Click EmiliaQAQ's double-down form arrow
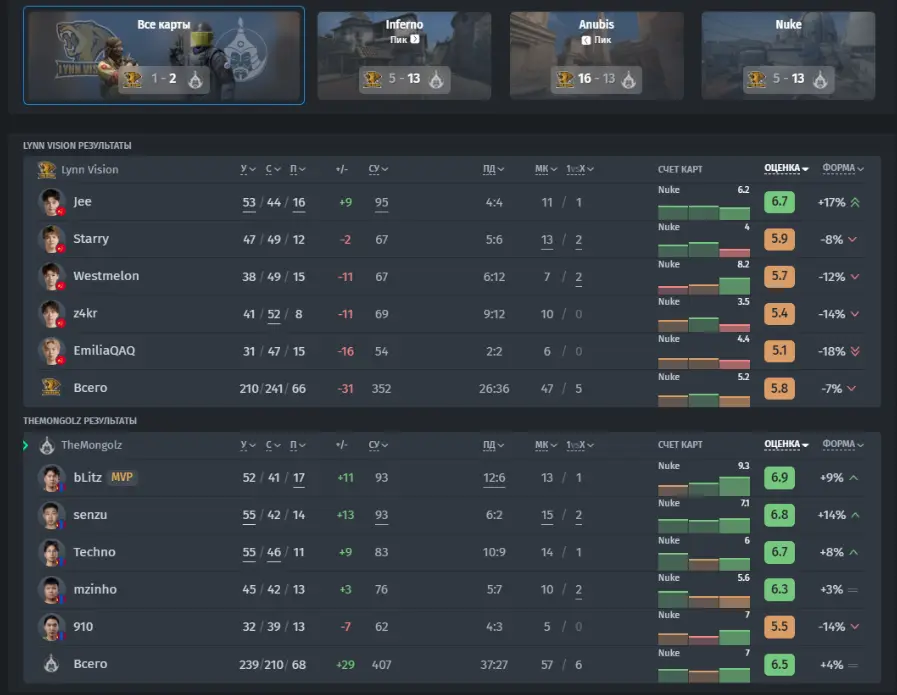The height and width of the screenshot is (695, 897). pyautogui.click(x=855, y=351)
